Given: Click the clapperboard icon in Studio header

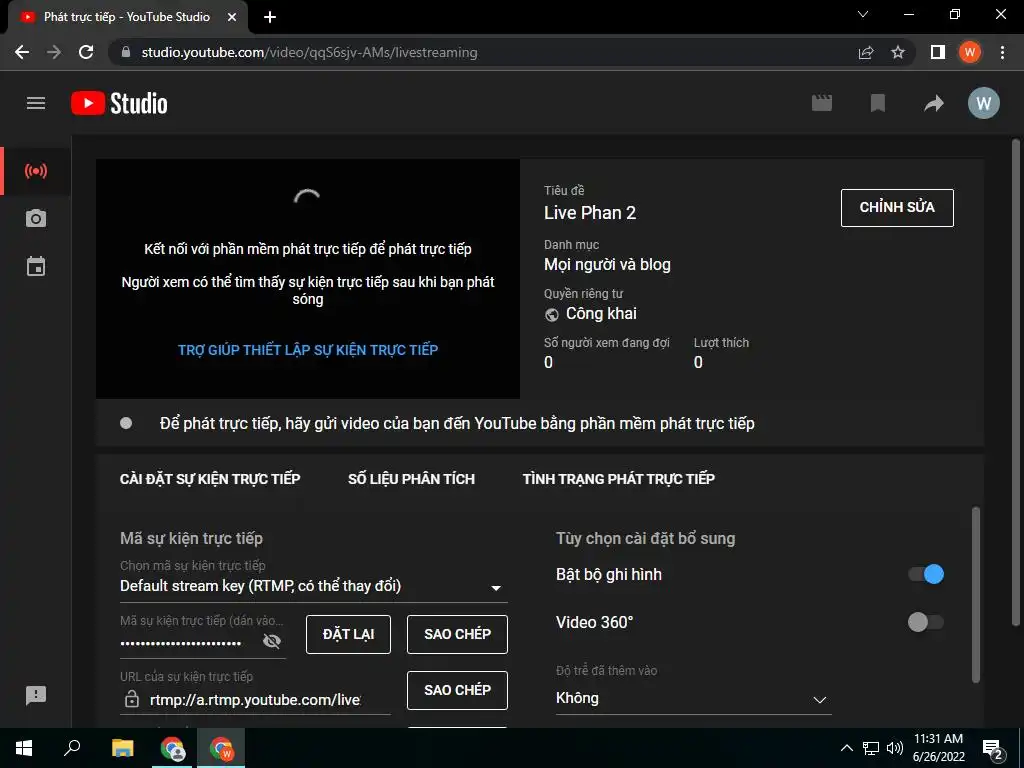Looking at the screenshot, I should [822, 103].
